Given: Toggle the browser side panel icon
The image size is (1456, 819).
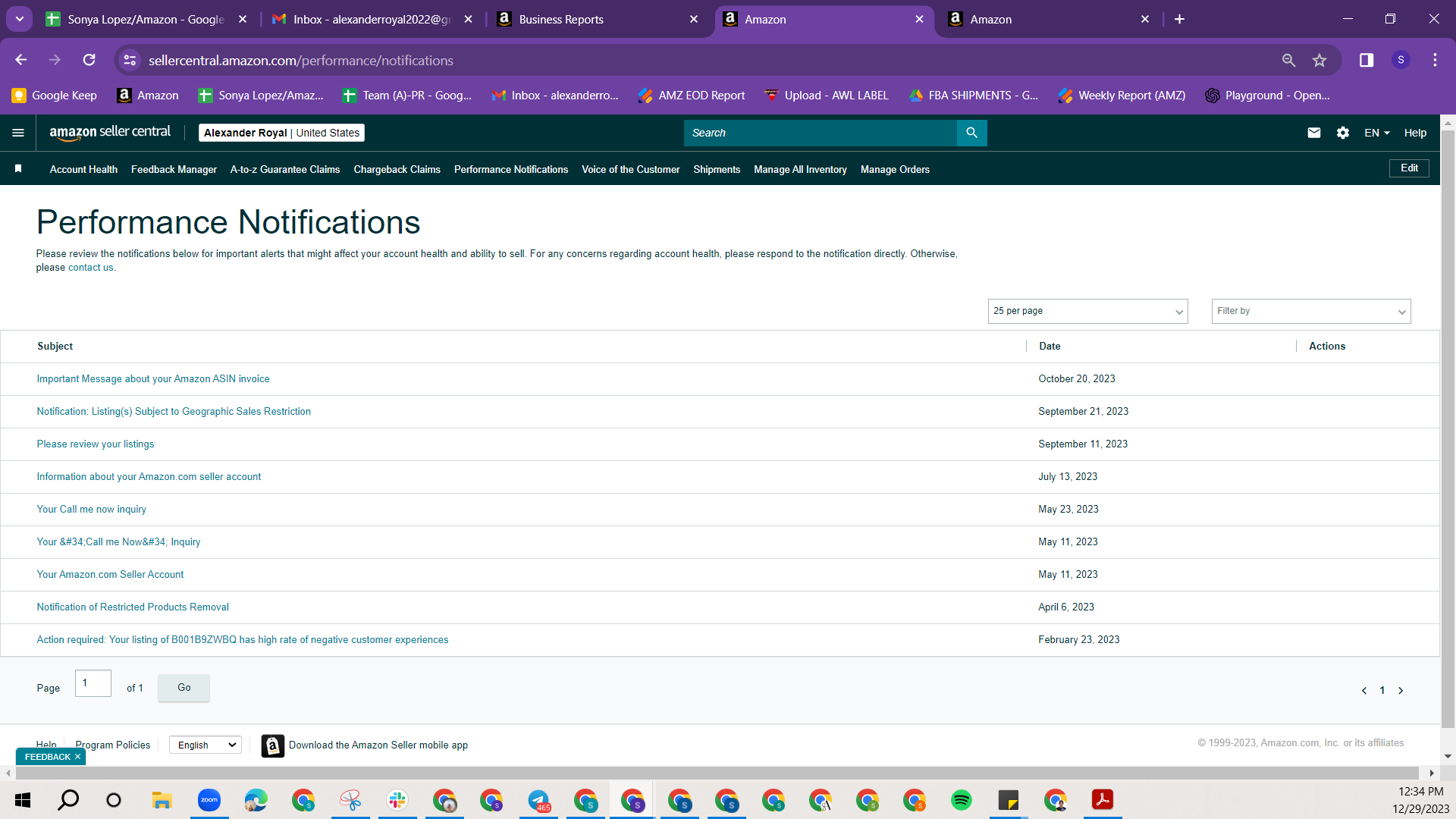Looking at the screenshot, I should coord(1367,60).
